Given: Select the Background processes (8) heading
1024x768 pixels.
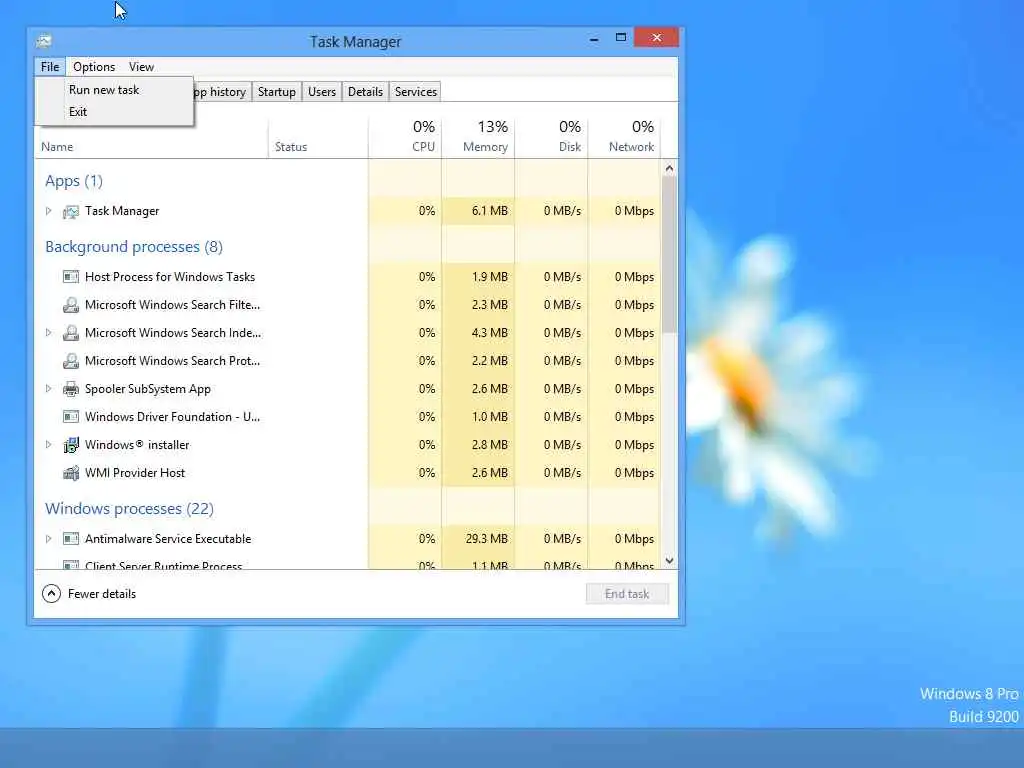Looking at the screenshot, I should tap(134, 247).
